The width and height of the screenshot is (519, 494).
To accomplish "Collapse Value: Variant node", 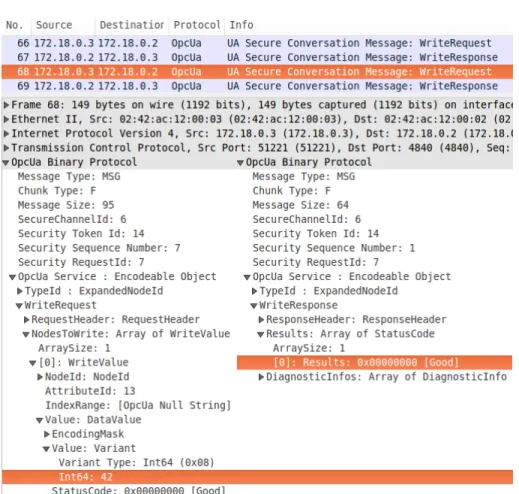I will coord(46,449).
